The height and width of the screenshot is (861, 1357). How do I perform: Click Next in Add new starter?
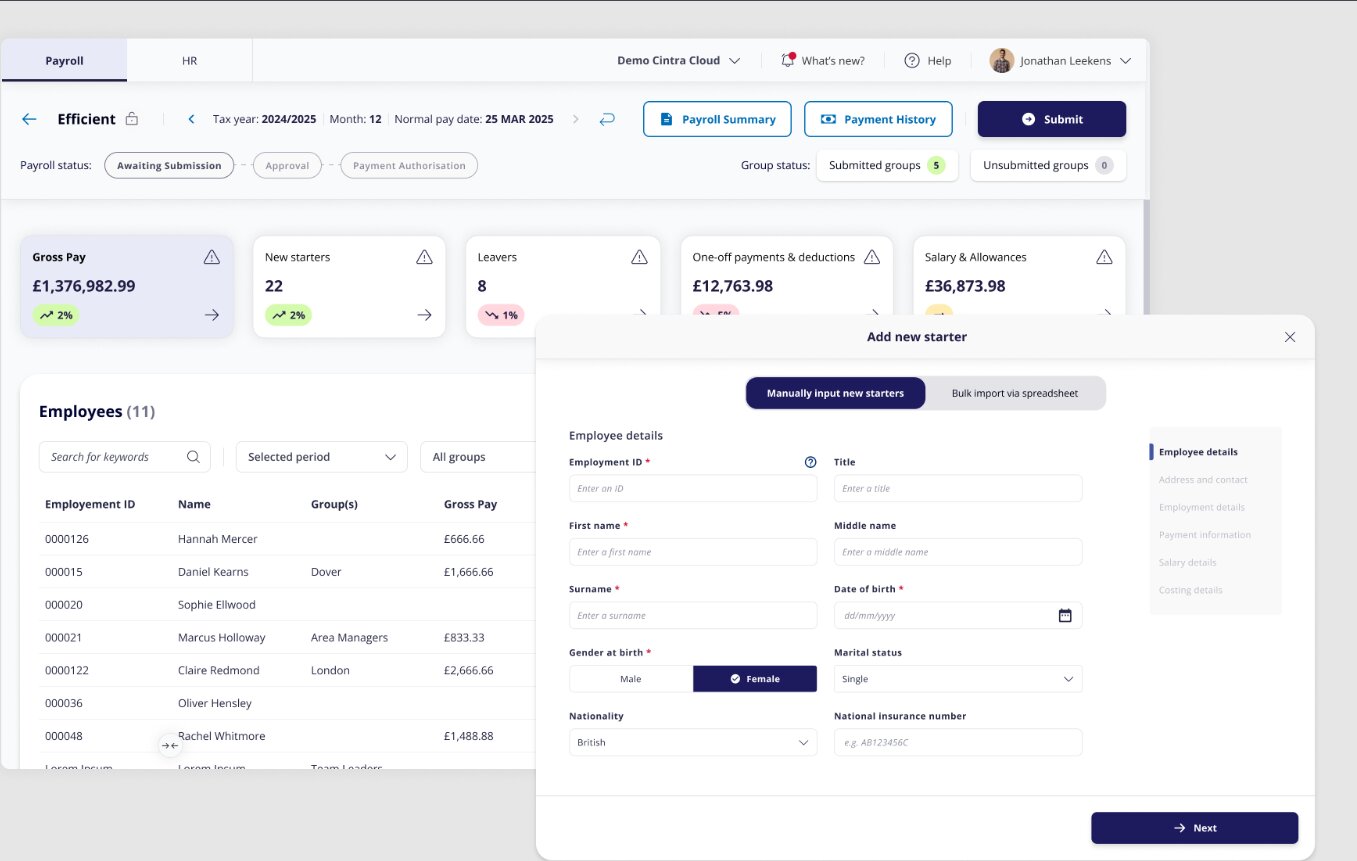click(1194, 828)
